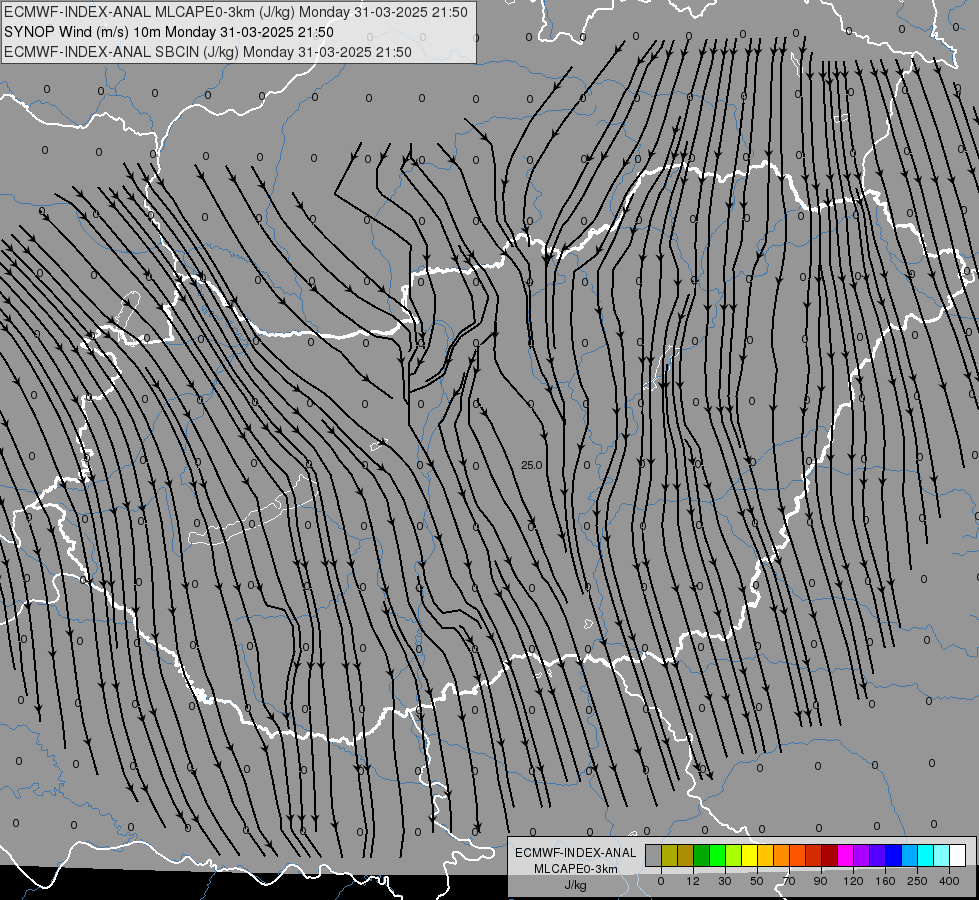Click the legend tick value 250
This screenshot has height=900, width=979.
pyautogui.click(x=917, y=881)
